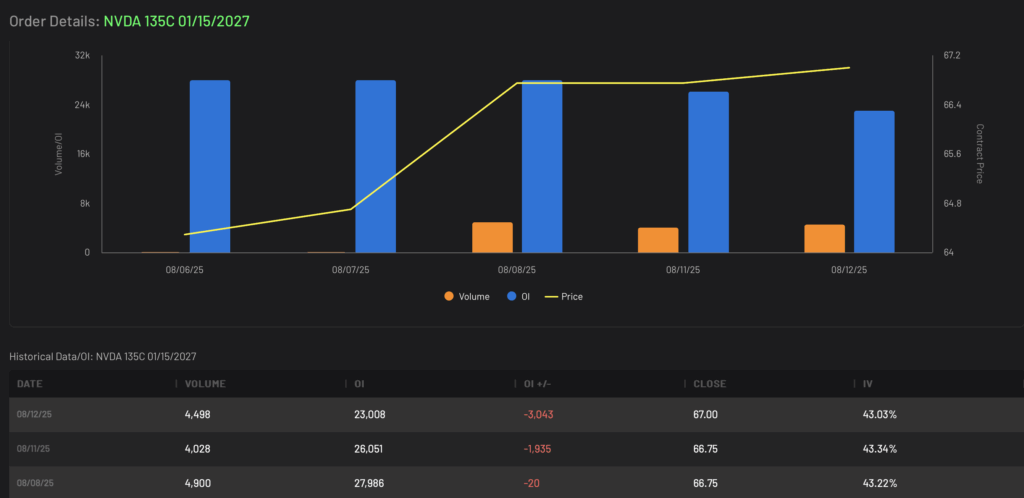
Task: Select the blue OI bar for 08/07/25
Action: click(376, 166)
